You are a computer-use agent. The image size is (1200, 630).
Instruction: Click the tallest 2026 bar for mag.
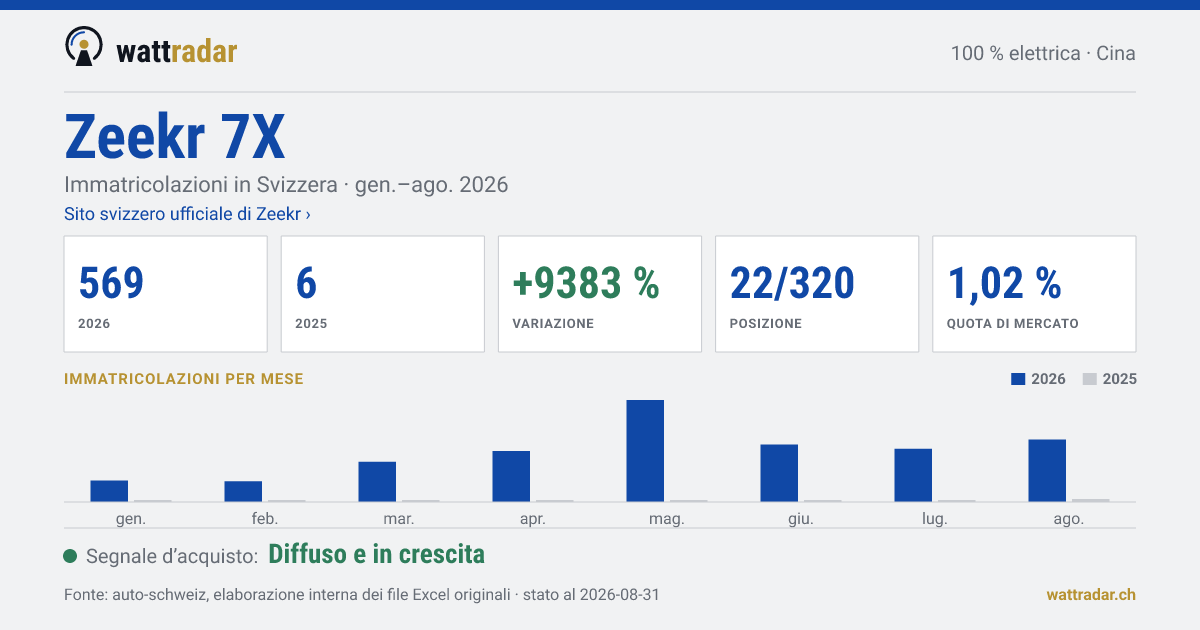645,451
